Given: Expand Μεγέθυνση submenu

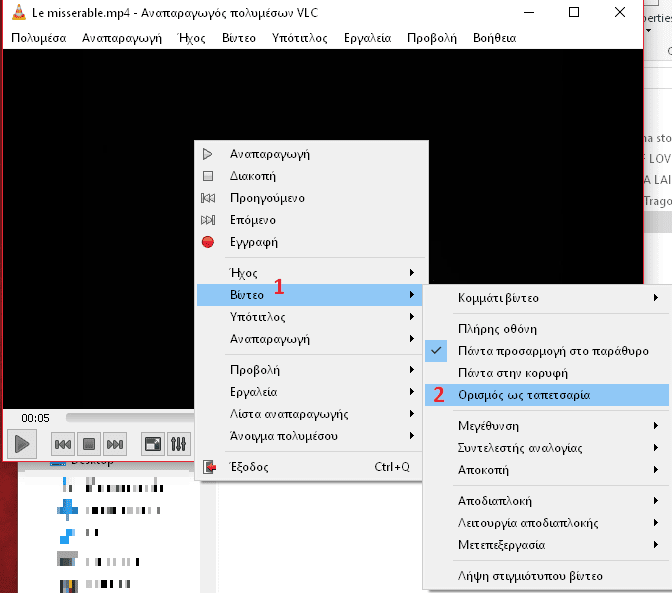Looking at the screenshot, I should pyautogui.click(x=547, y=426).
